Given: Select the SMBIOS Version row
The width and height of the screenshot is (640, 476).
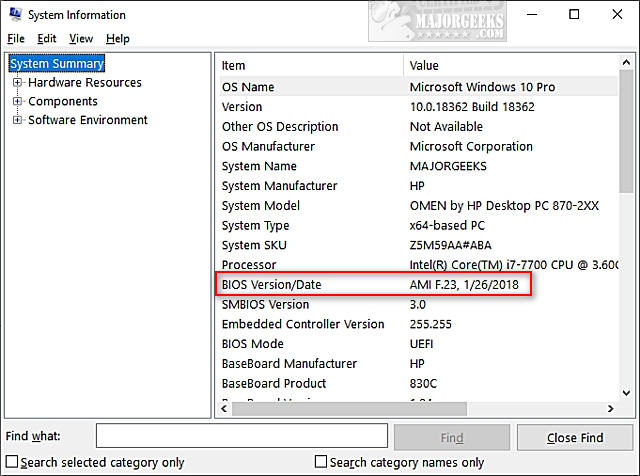Looking at the screenshot, I should (419, 305).
